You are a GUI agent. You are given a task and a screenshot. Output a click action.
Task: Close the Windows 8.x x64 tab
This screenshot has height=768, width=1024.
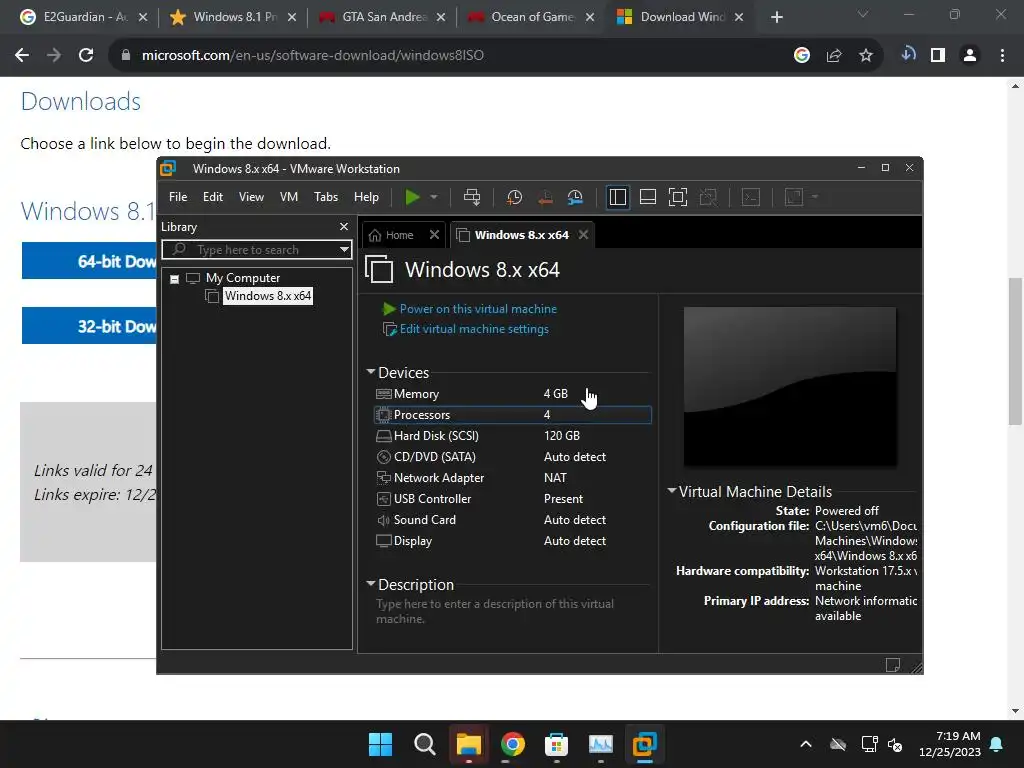583,234
